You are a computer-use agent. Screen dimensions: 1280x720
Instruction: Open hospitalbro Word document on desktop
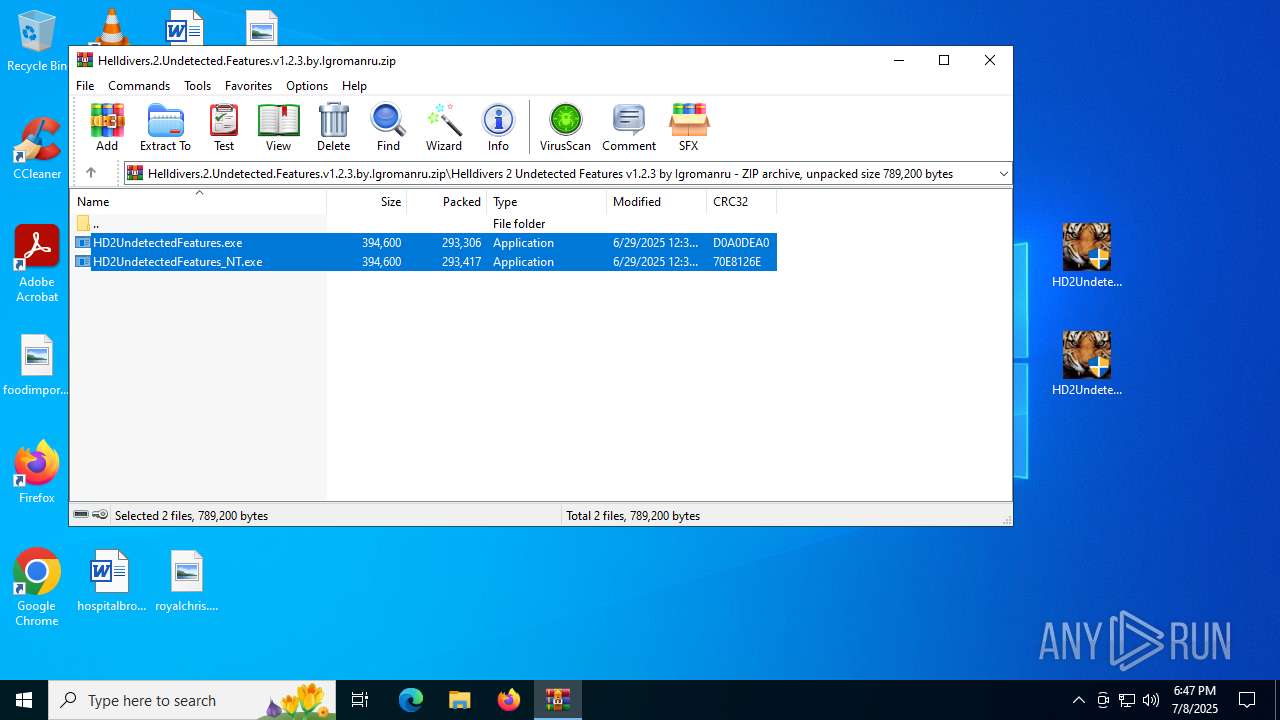click(x=111, y=581)
